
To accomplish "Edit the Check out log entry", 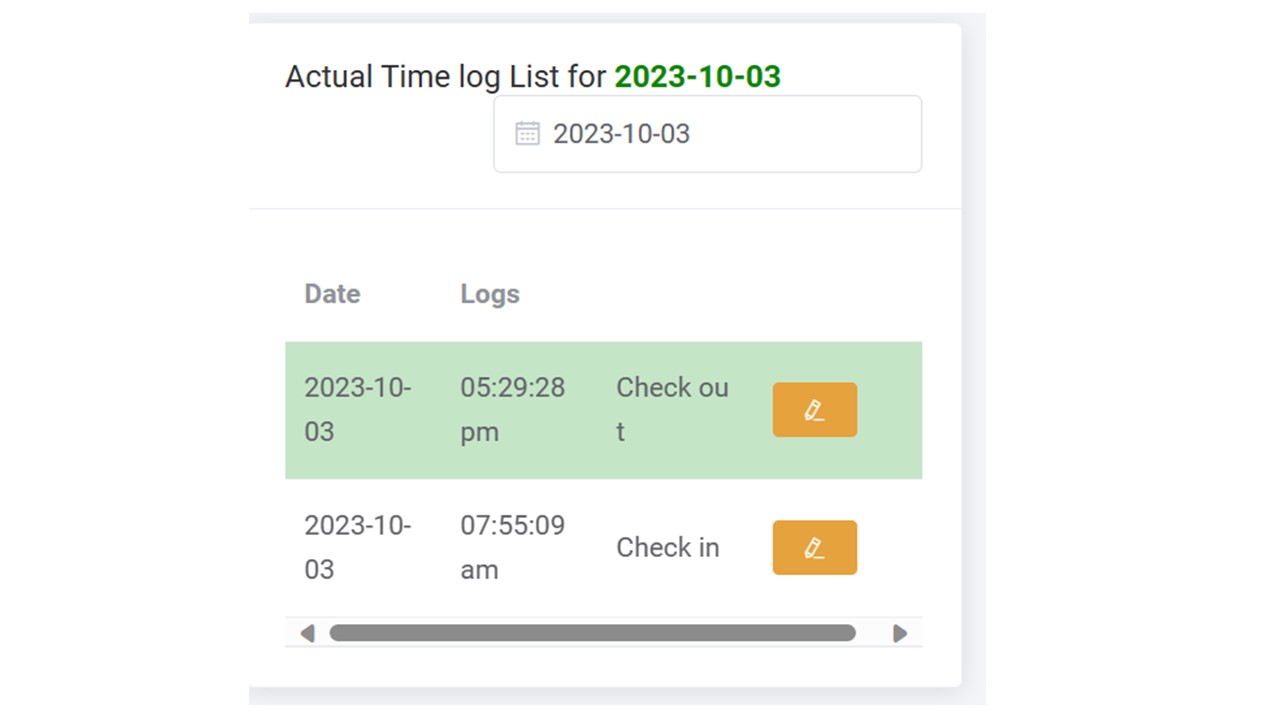I will (814, 410).
